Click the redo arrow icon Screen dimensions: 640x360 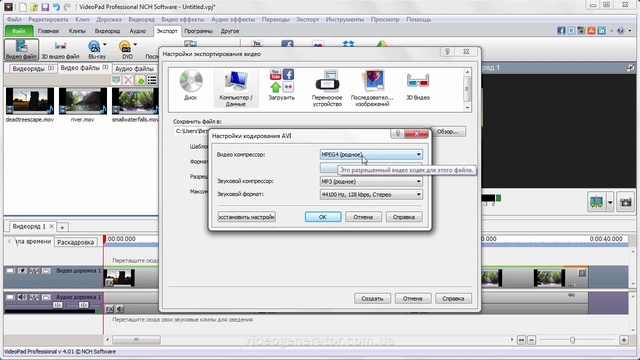tap(67, 7)
